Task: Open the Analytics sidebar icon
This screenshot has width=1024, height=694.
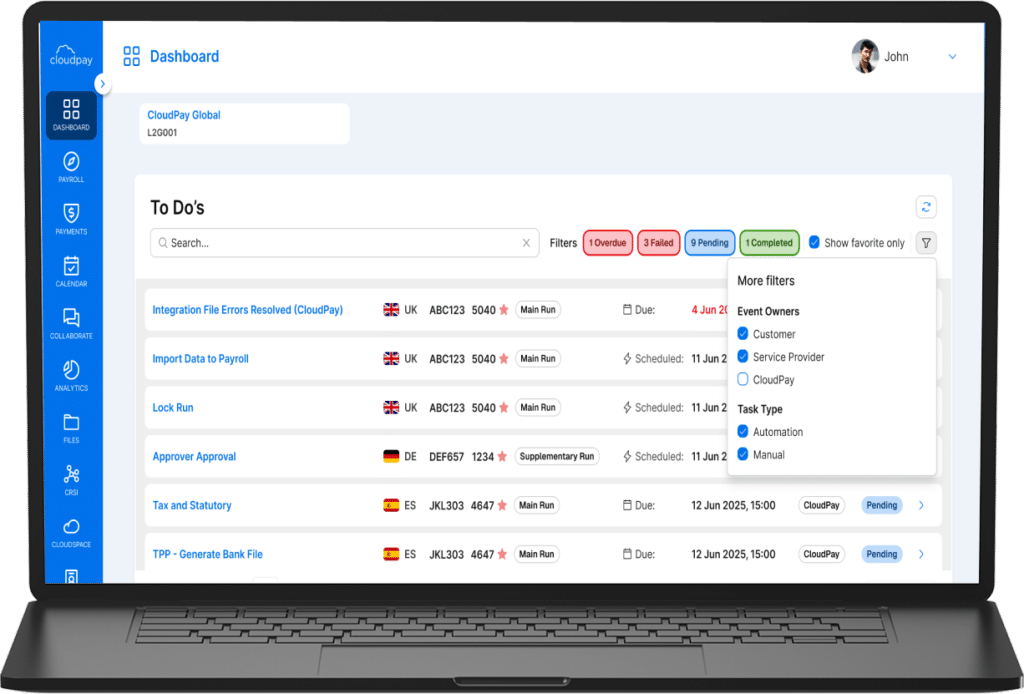Action: [71, 374]
